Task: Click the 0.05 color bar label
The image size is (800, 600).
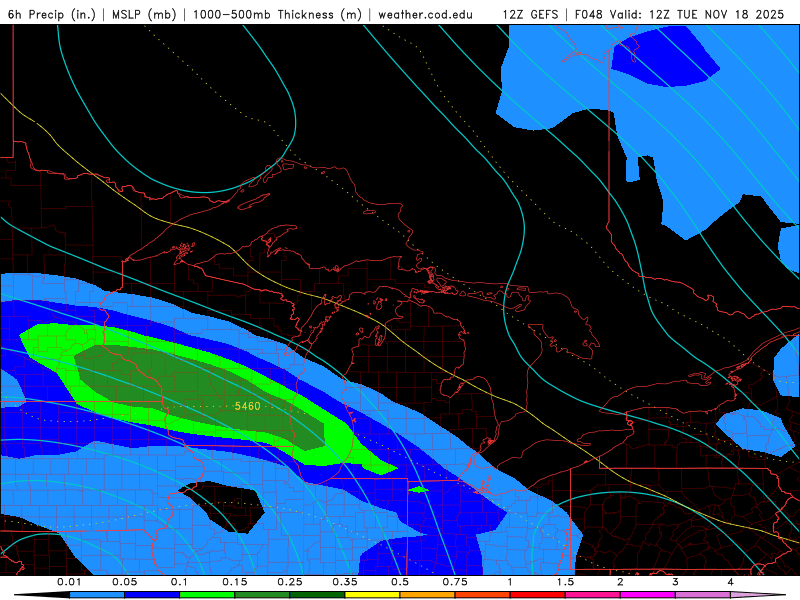Action: coord(124,582)
